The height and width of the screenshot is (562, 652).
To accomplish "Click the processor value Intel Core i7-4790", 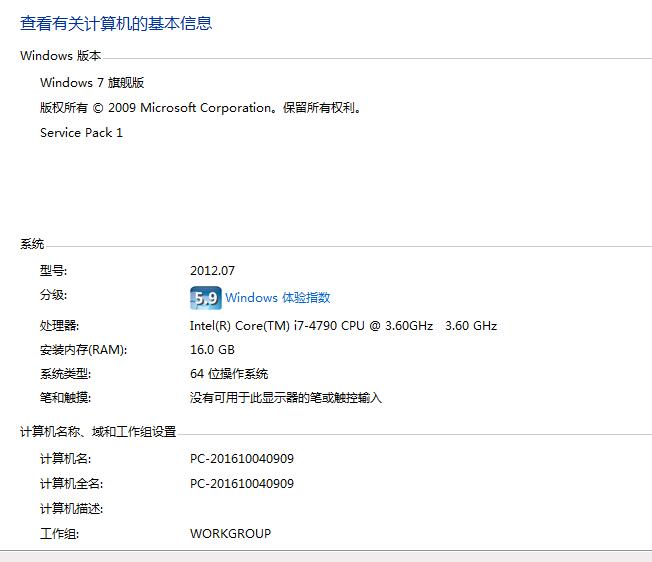I will click(x=343, y=326).
